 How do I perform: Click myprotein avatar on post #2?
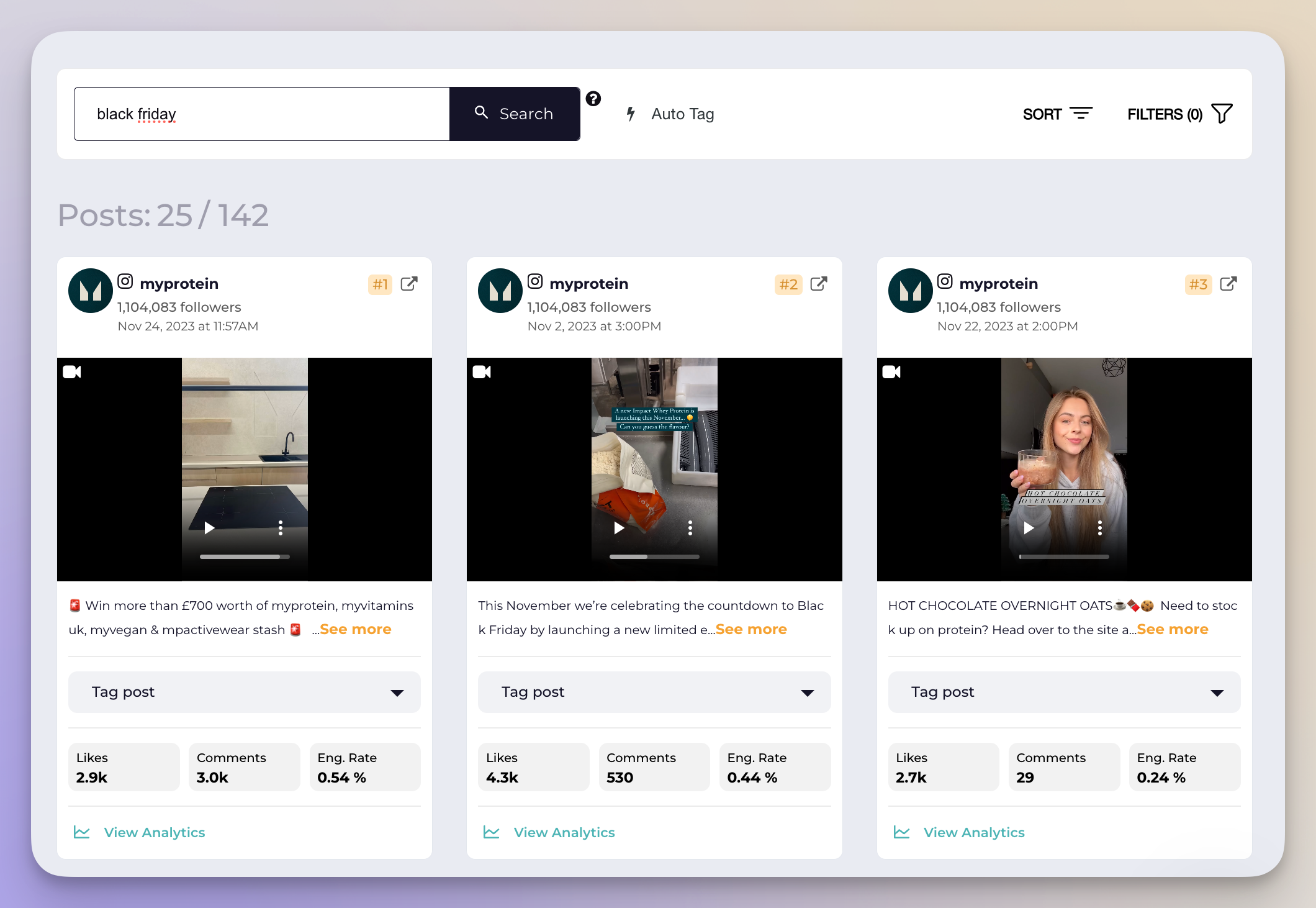click(500, 291)
